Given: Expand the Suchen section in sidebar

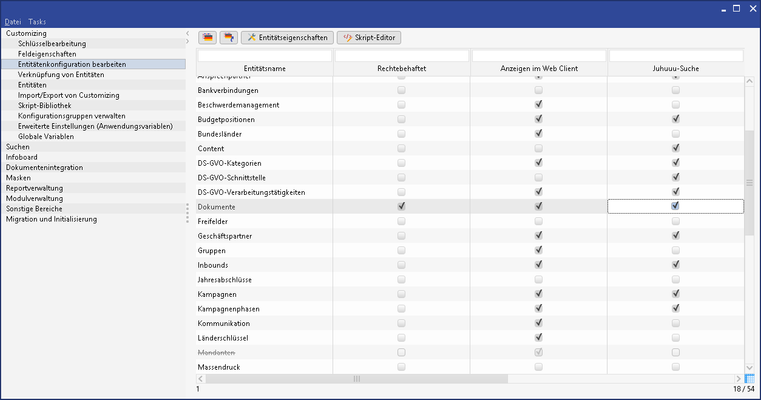Looking at the screenshot, I should [x=17, y=147].
